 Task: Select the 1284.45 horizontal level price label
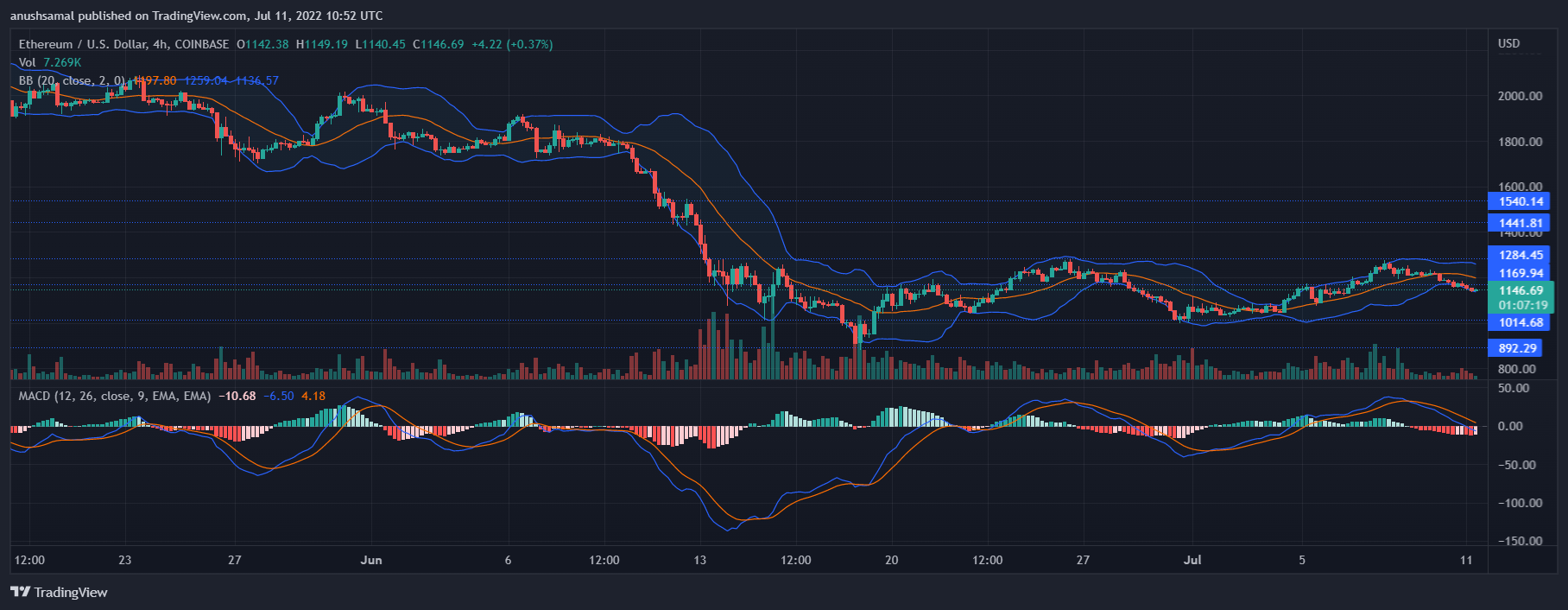tap(1519, 255)
